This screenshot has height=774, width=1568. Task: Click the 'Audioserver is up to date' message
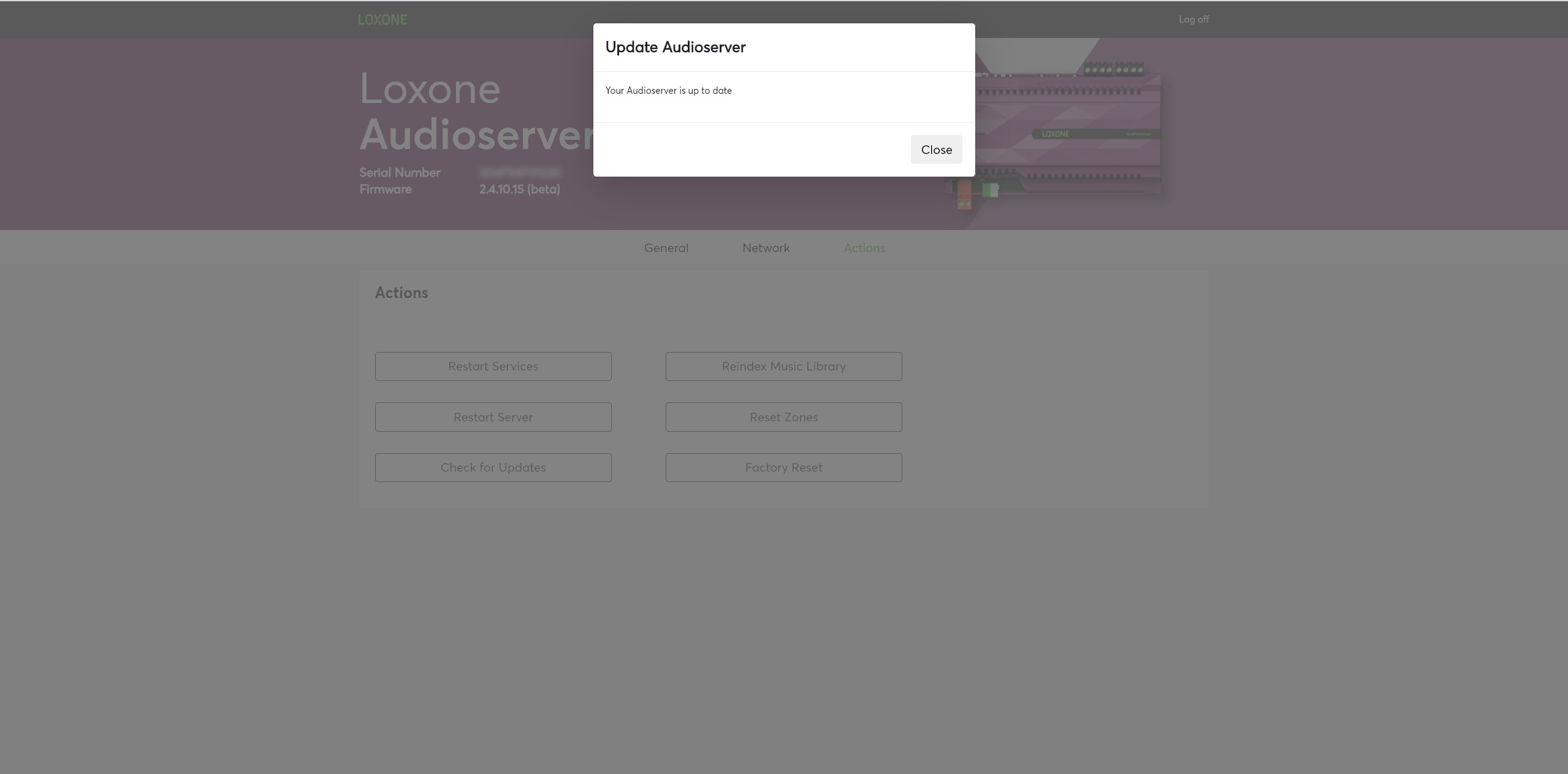668,91
